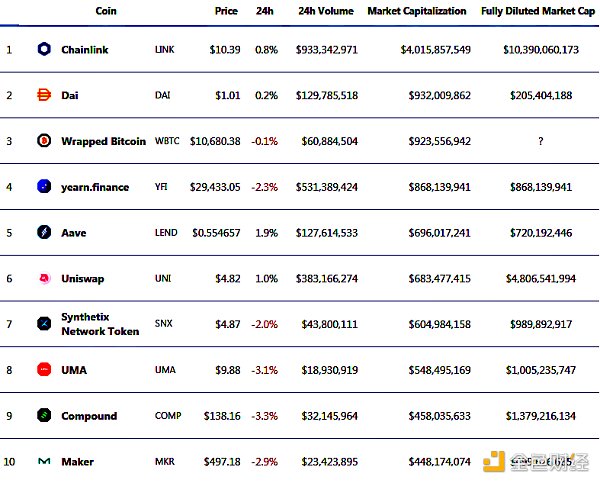Sort by the Coin column header
Image resolution: width=600 pixels, height=483 pixels.
104,11
